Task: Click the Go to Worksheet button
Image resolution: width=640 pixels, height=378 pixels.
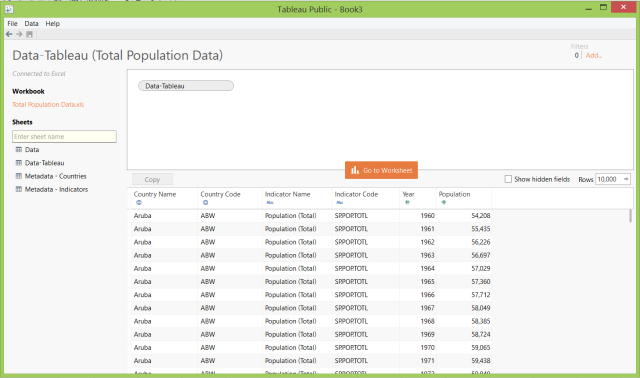Action: point(381,170)
